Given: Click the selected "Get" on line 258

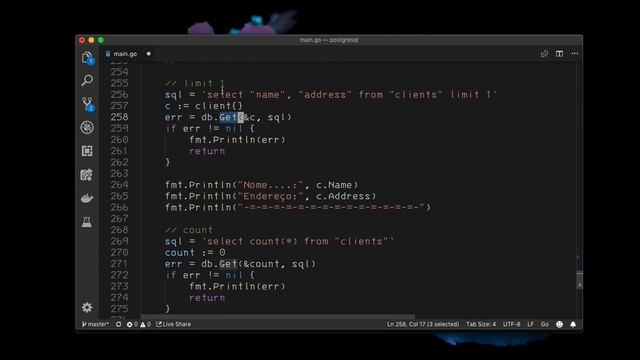Looking at the screenshot, I should [228, 118].
